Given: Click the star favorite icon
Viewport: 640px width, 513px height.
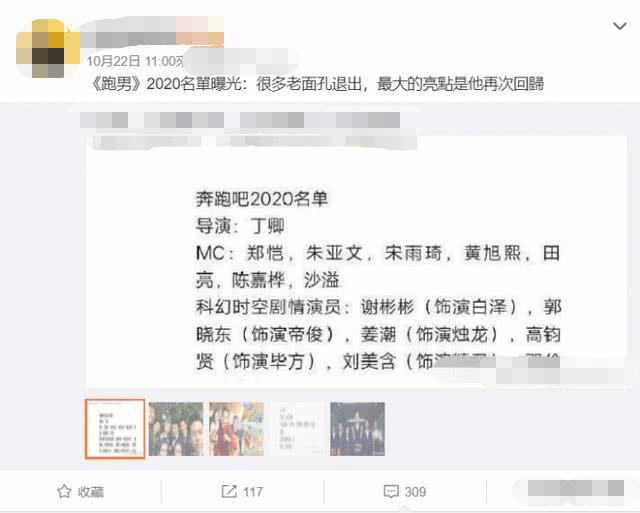Looking at the screenshot, I should (x=64, y=491).
